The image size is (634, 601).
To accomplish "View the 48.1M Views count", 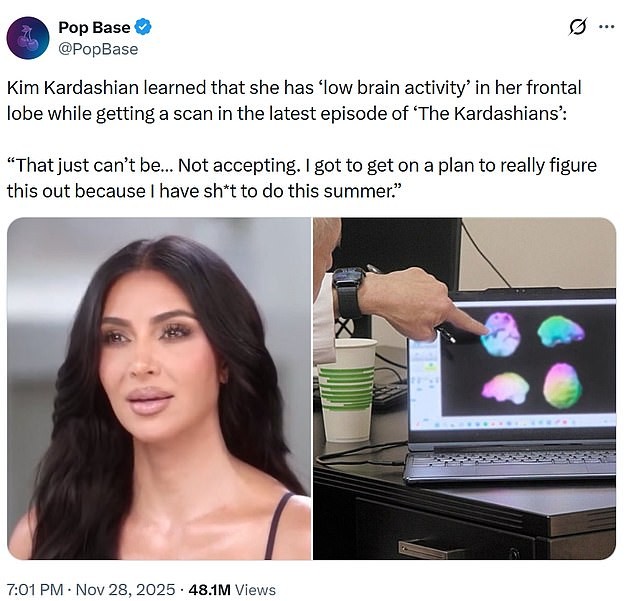I will coord(232,590).
